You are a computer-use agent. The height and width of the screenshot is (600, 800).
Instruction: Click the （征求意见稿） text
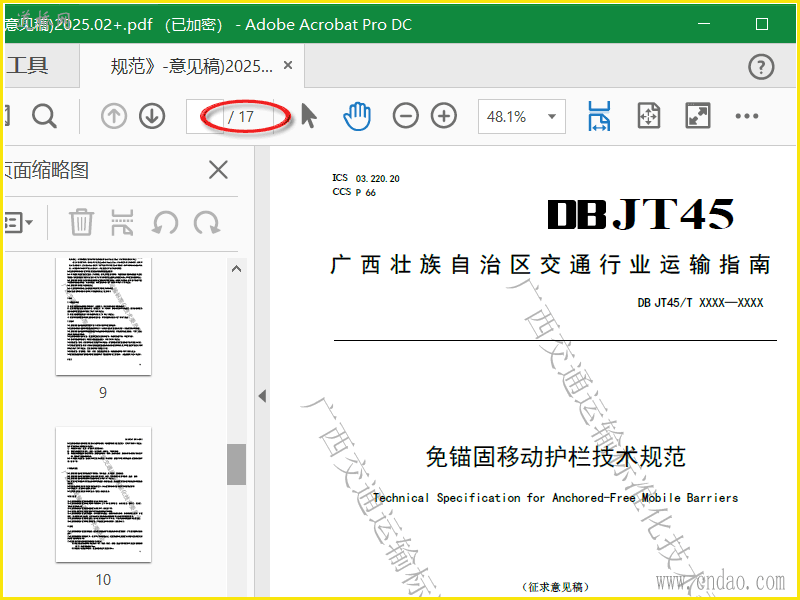555,587
